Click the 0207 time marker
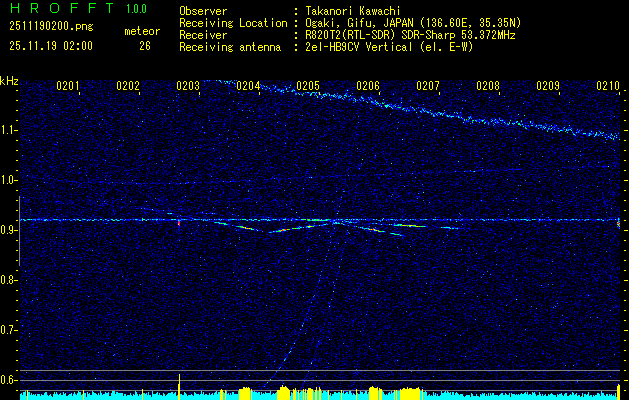629x400 pixels. pos(428,86)
